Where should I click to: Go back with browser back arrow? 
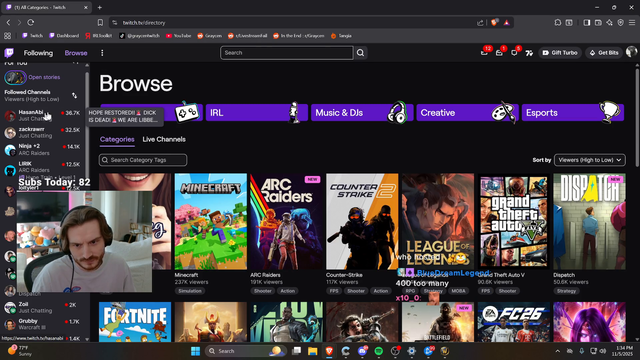8,22
